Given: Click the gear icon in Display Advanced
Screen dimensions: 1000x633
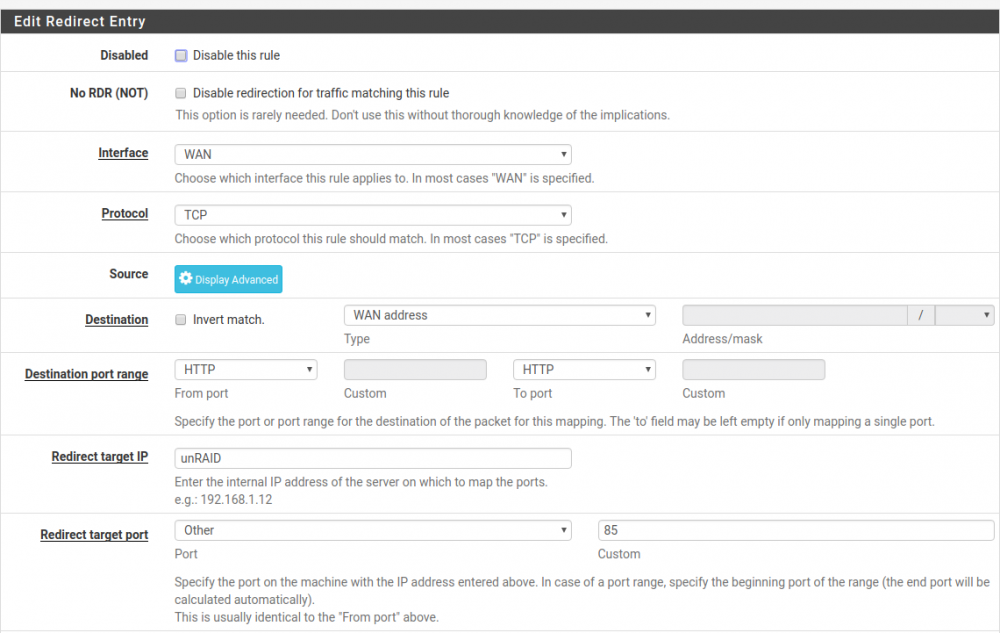Looking at the screenshot, I should click(186, 279).
